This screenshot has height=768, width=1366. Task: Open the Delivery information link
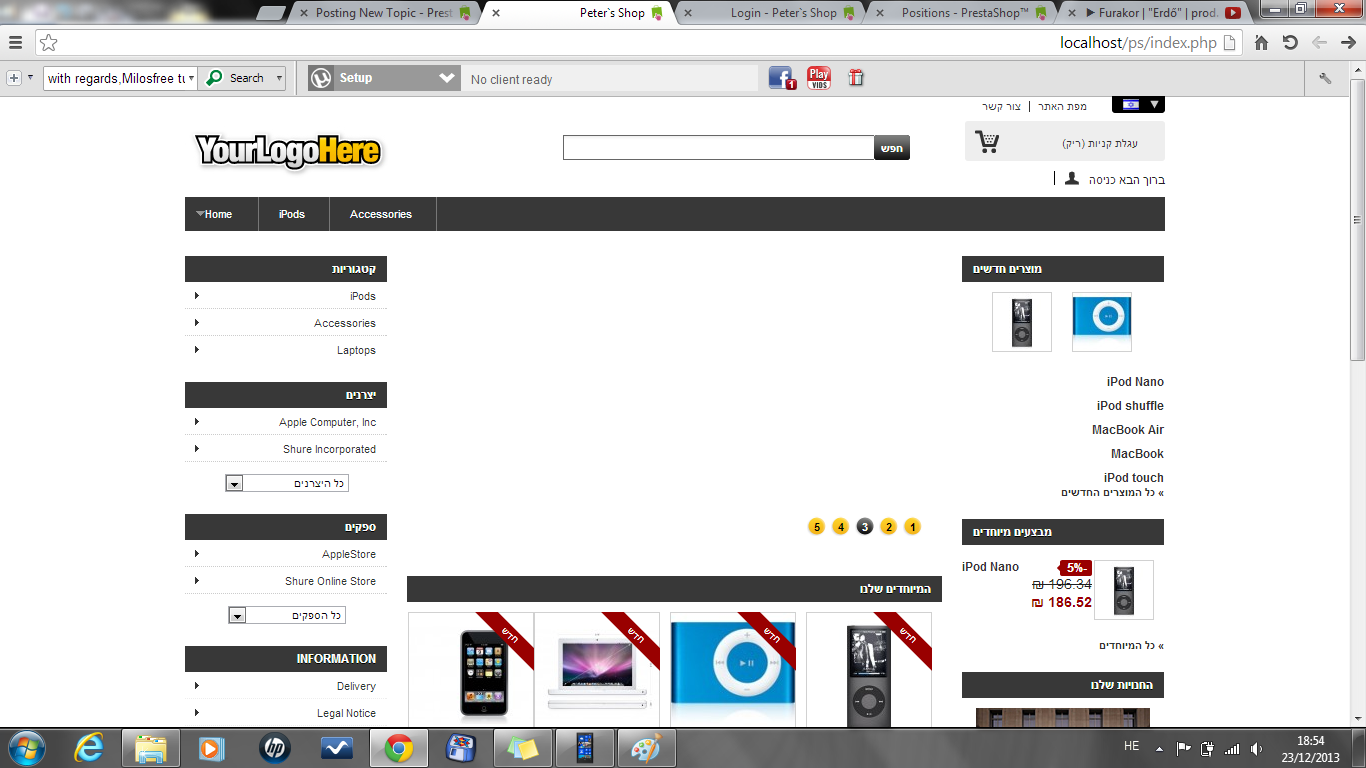[x=356, y=686]
